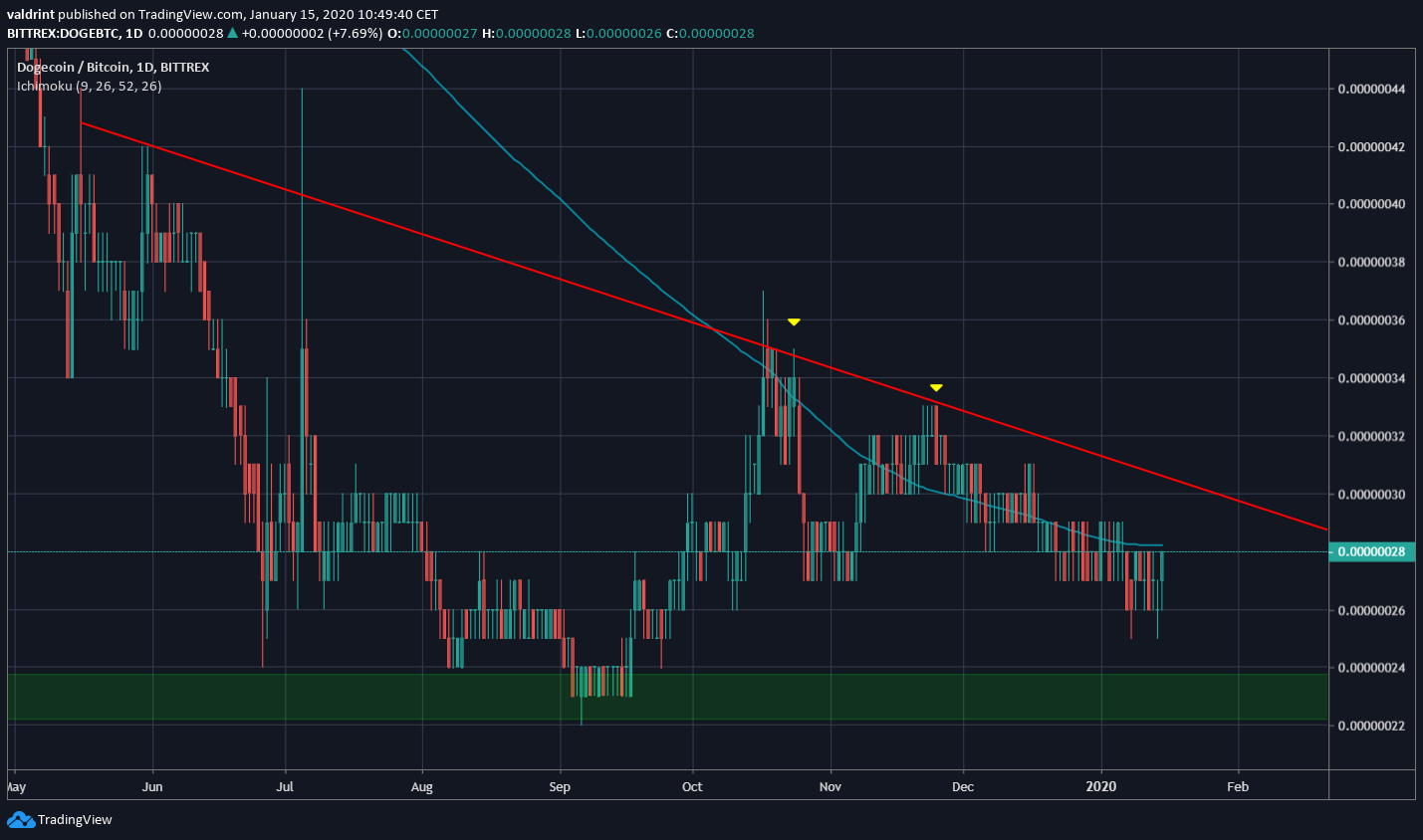Image resolution: width=1423 pixels, height=840 pixels.
Task: Select the Nov label on the time axis
Action: (x=830, y=786)
